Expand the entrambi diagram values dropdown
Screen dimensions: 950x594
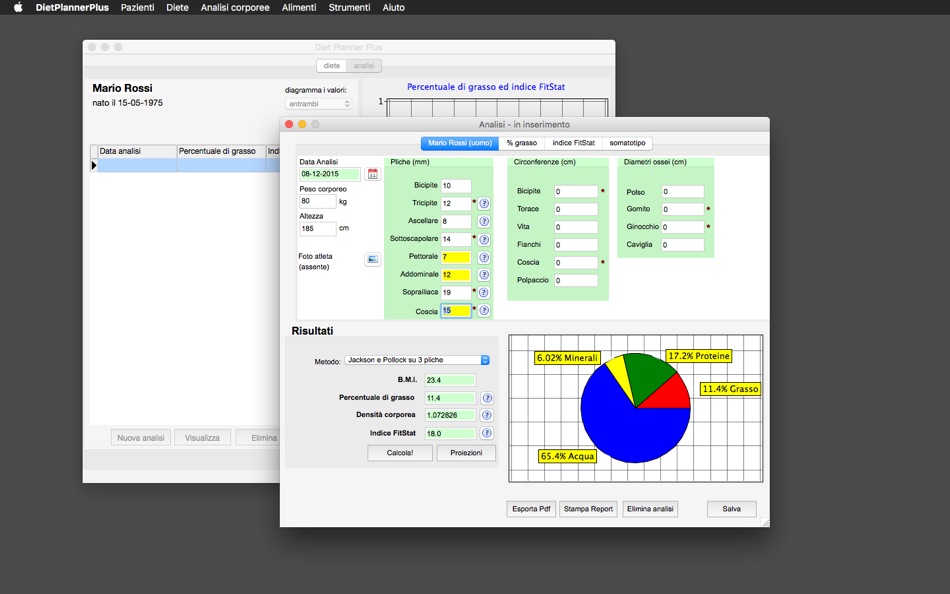pyautogui.click(x=317, y=103)
